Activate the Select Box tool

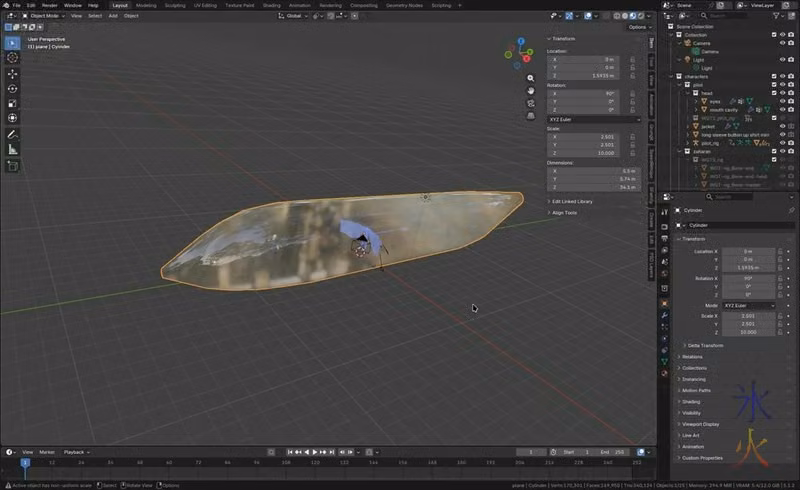(x=12, y=43)
